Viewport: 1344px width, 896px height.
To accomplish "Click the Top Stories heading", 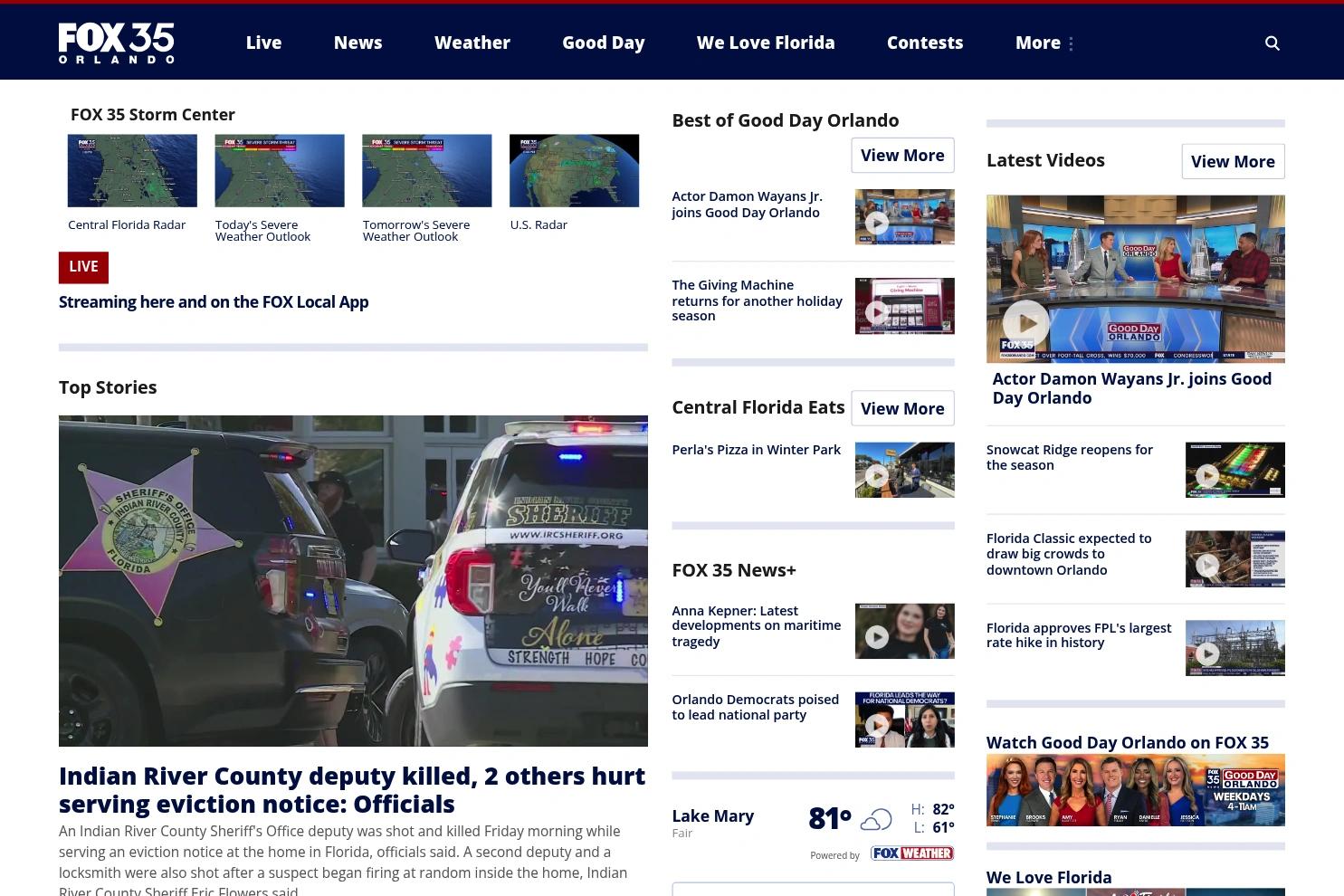I will click(x=108, y=387).
